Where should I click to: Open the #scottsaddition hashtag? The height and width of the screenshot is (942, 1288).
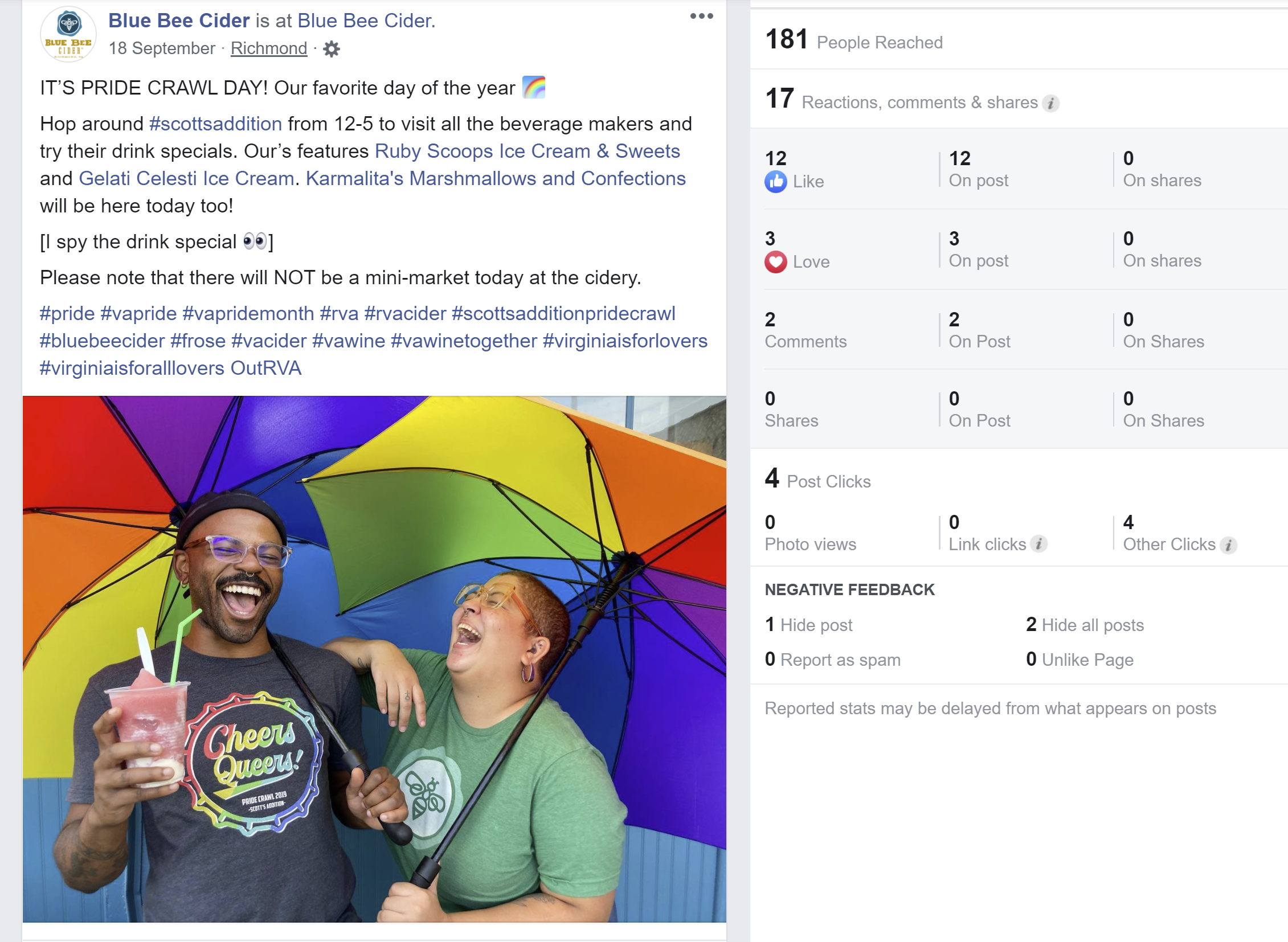(216, 124)
